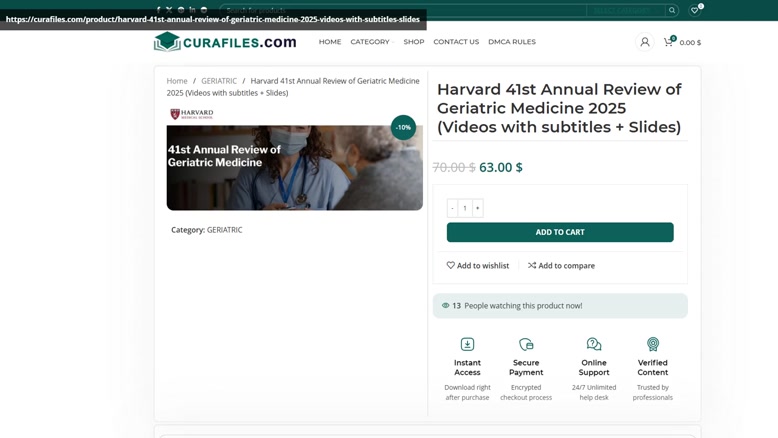The height and width of the screenshot is (438, 778).
Task: Open DMCA RULES page
Action: tap(512, 42)
